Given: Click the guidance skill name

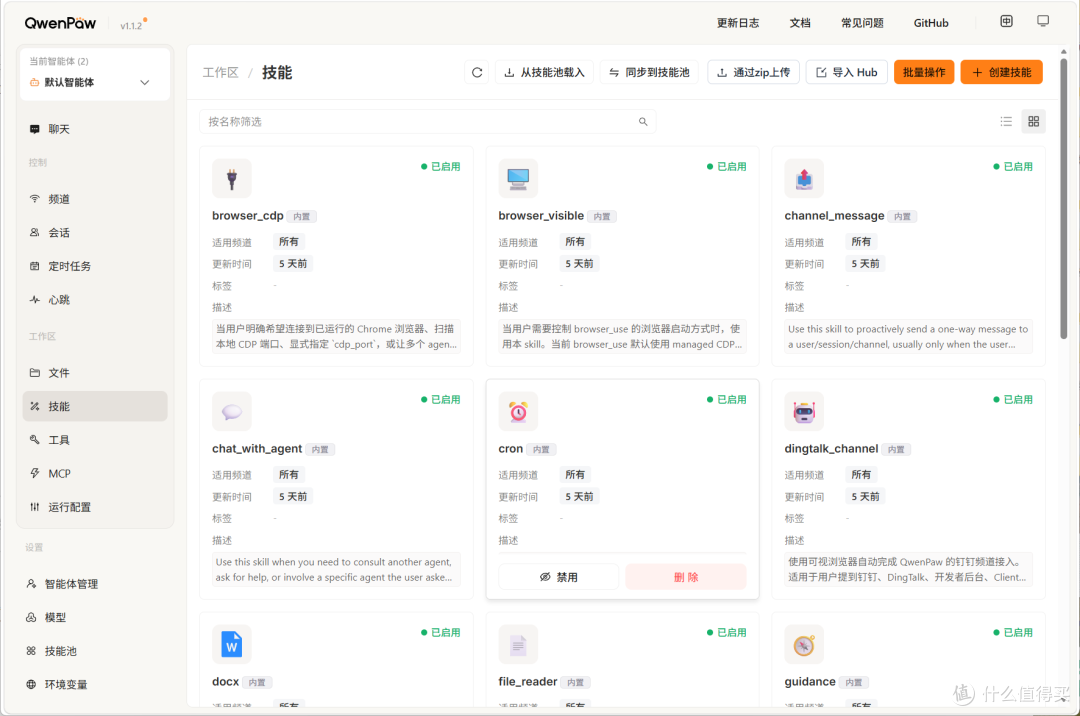Looking at the screenshot, I should (x=809, y=681).
